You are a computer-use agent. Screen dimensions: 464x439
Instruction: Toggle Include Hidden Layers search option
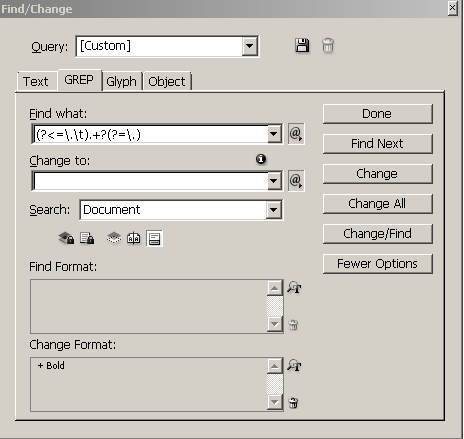pyautogui.click(x=114, y=238)
